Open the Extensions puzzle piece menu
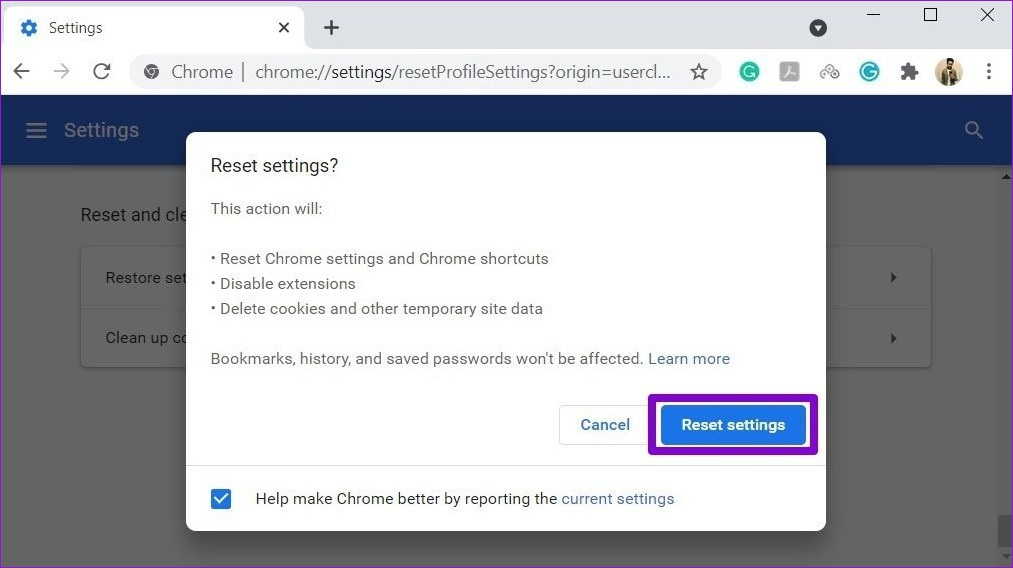Image resolution: width=1013 pixels, height=568 pixels. tap(909, 72)
